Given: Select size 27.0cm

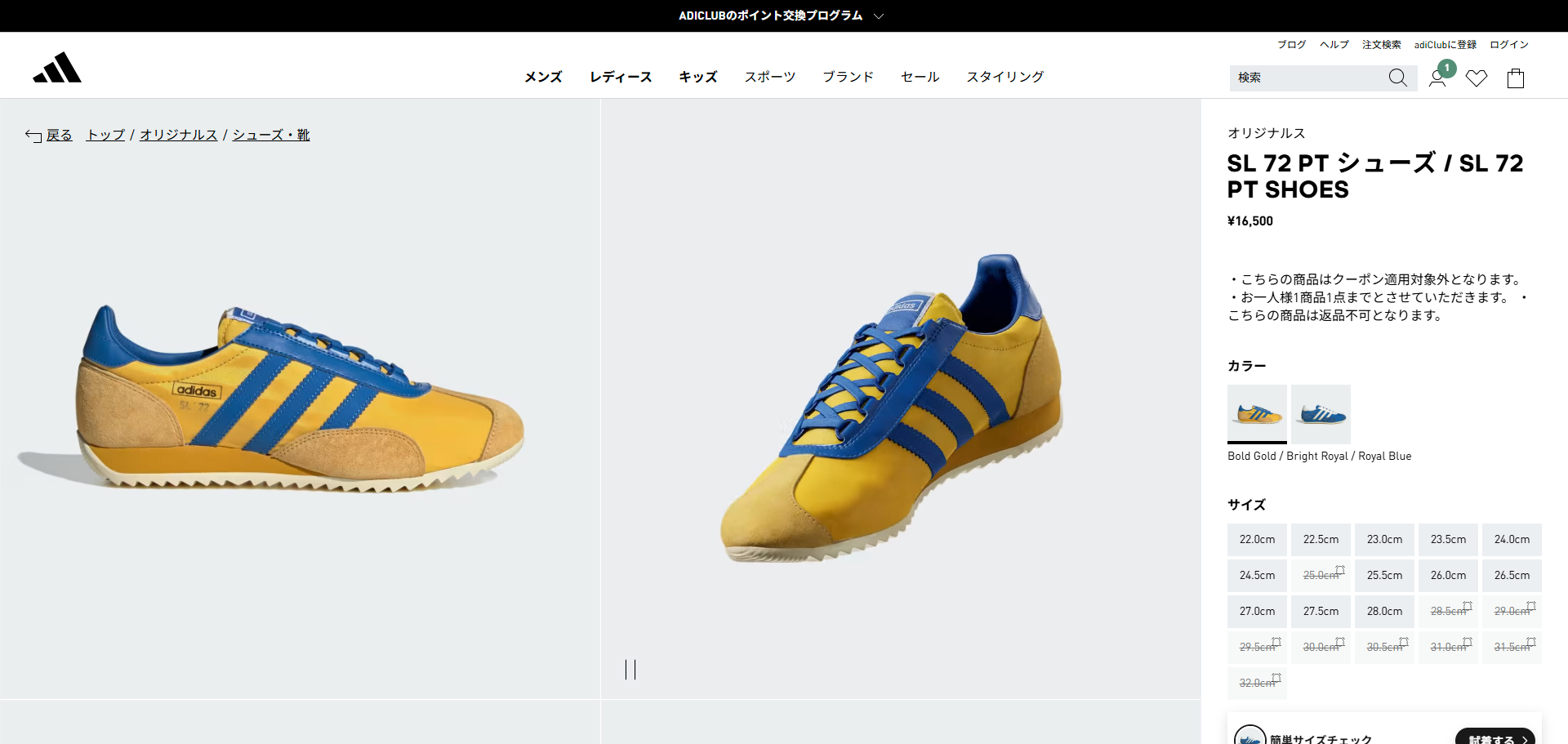Looking at the screenshot, I should [1257, 612].
